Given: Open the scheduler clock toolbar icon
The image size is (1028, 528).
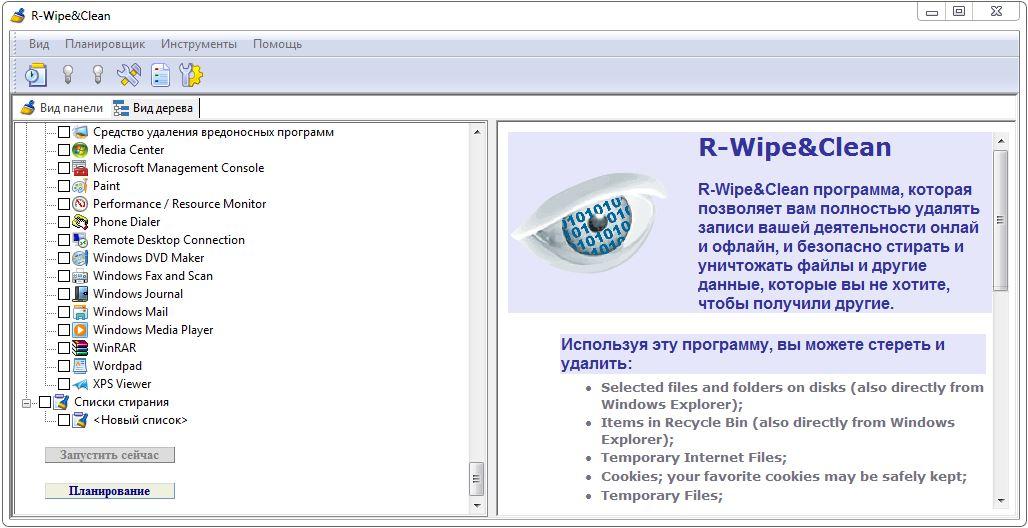Looking at the screenshot, I should point(35,74).
